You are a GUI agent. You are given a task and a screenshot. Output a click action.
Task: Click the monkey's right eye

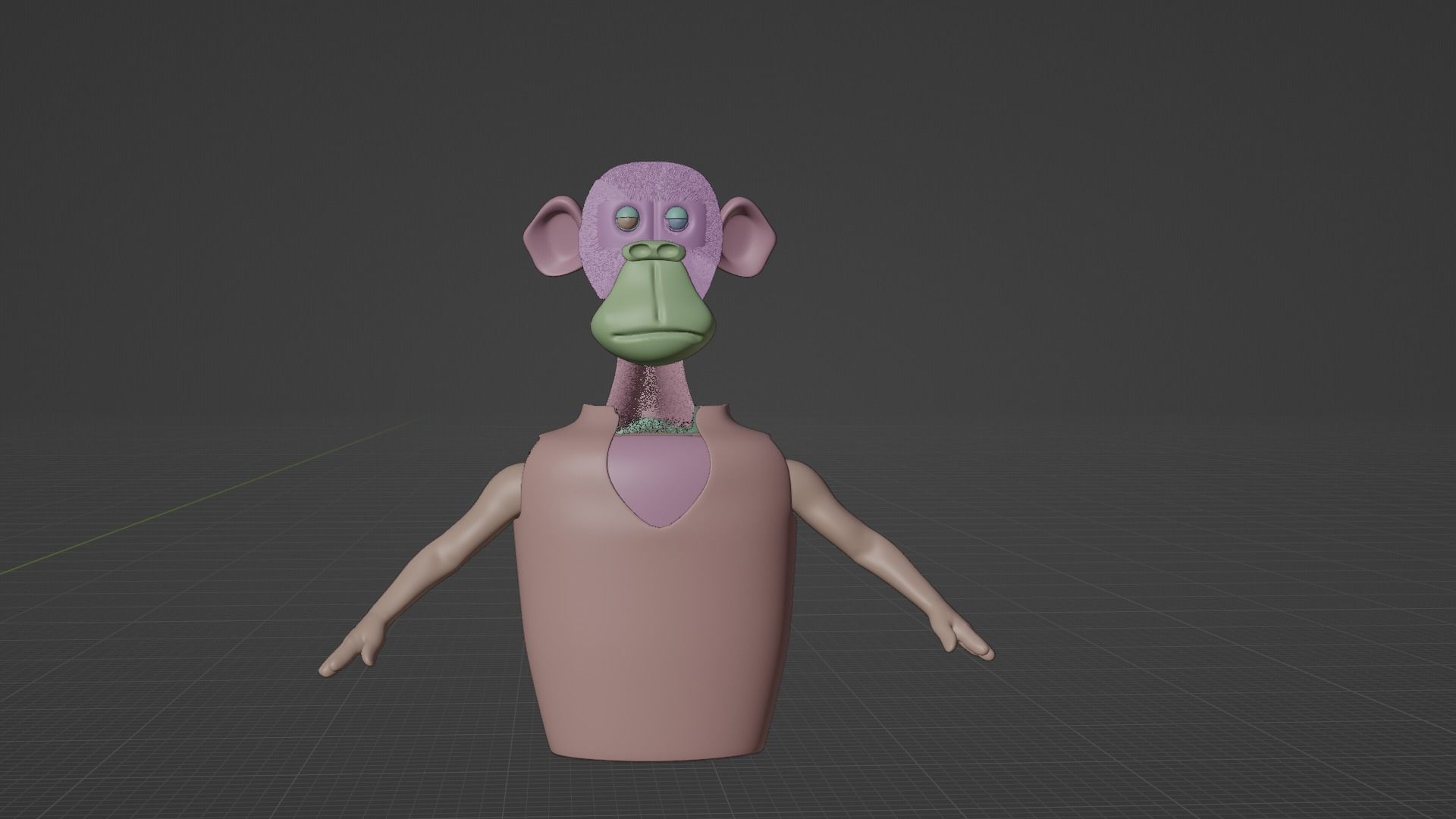point(628,220)
